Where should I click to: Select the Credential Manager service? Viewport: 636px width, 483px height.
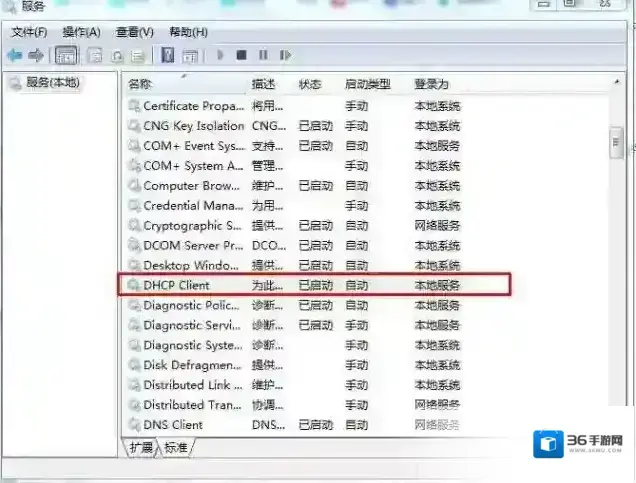point(294,206)
